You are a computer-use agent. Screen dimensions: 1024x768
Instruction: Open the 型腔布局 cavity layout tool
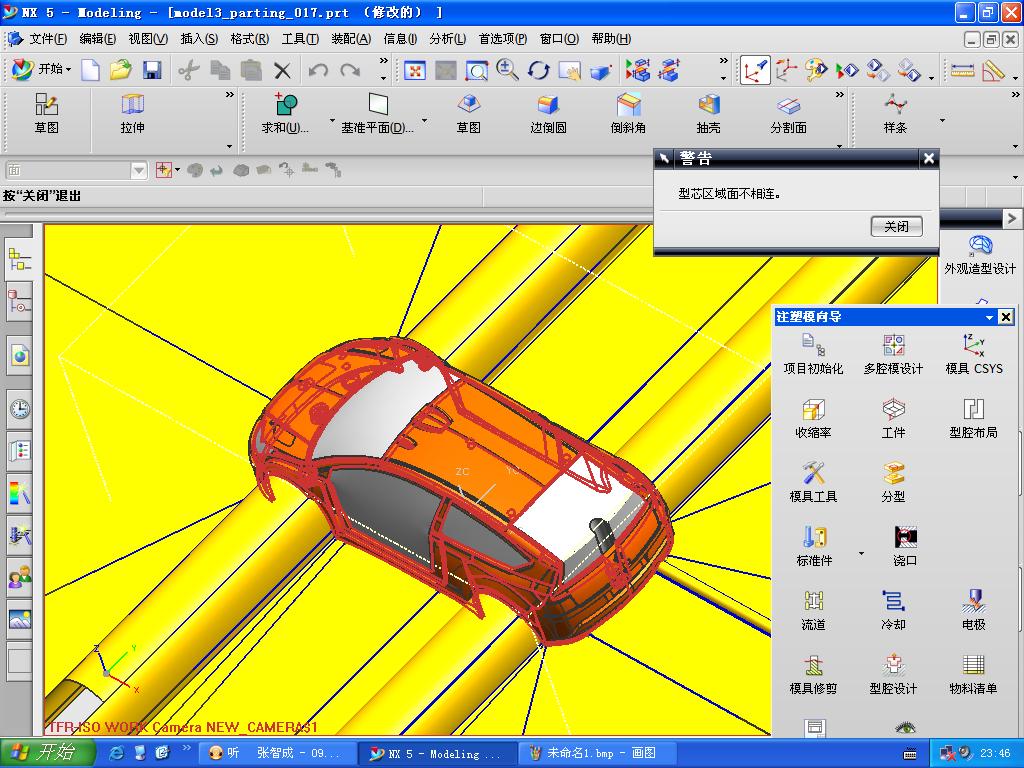pos(973,410)
